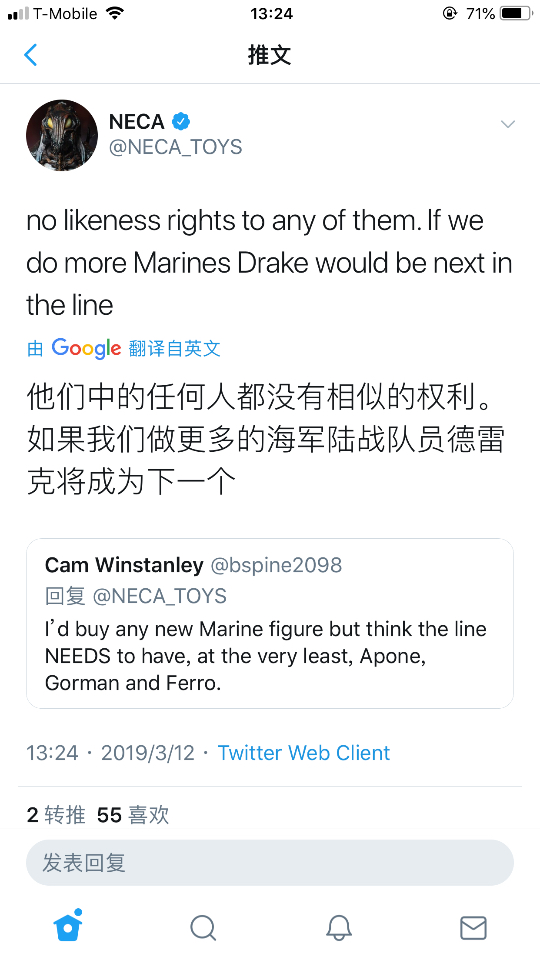Open quoted tweet by Cam Winstanley
The height and width of the screenshot is (960, 540).
click(x=269, y=623)
